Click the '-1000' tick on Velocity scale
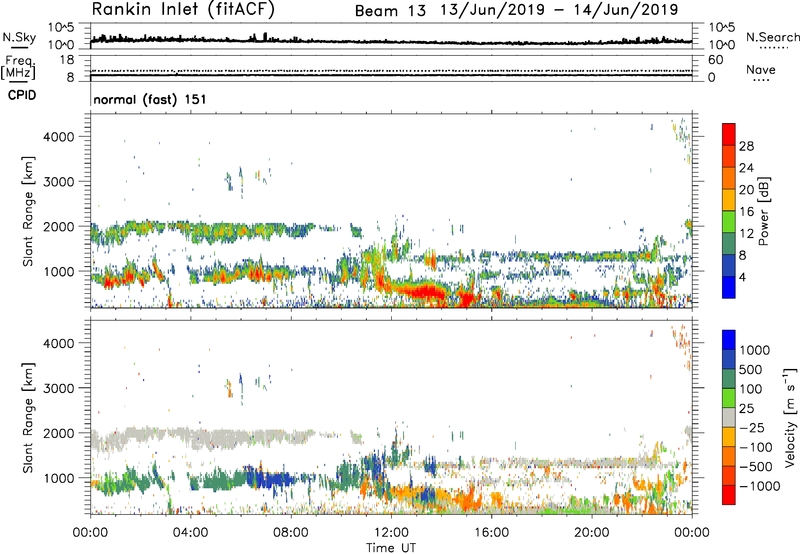Viewport: 800px width, 554px height. point(759,486)
